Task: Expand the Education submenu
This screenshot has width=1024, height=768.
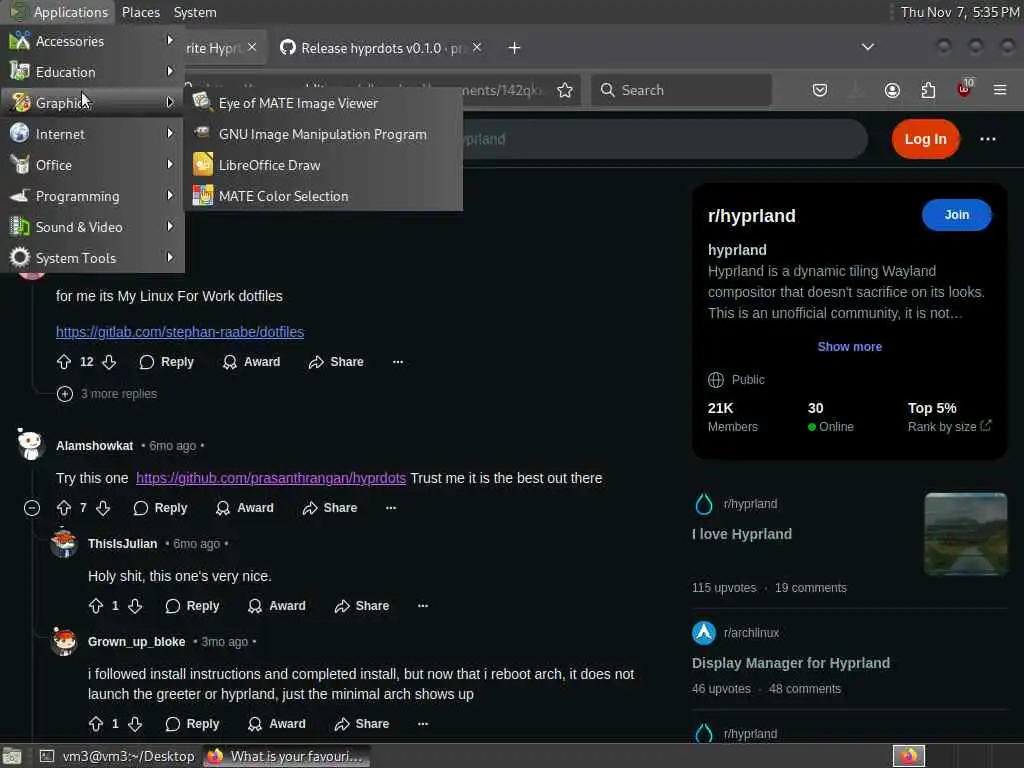Action: (x=92, y=72)
